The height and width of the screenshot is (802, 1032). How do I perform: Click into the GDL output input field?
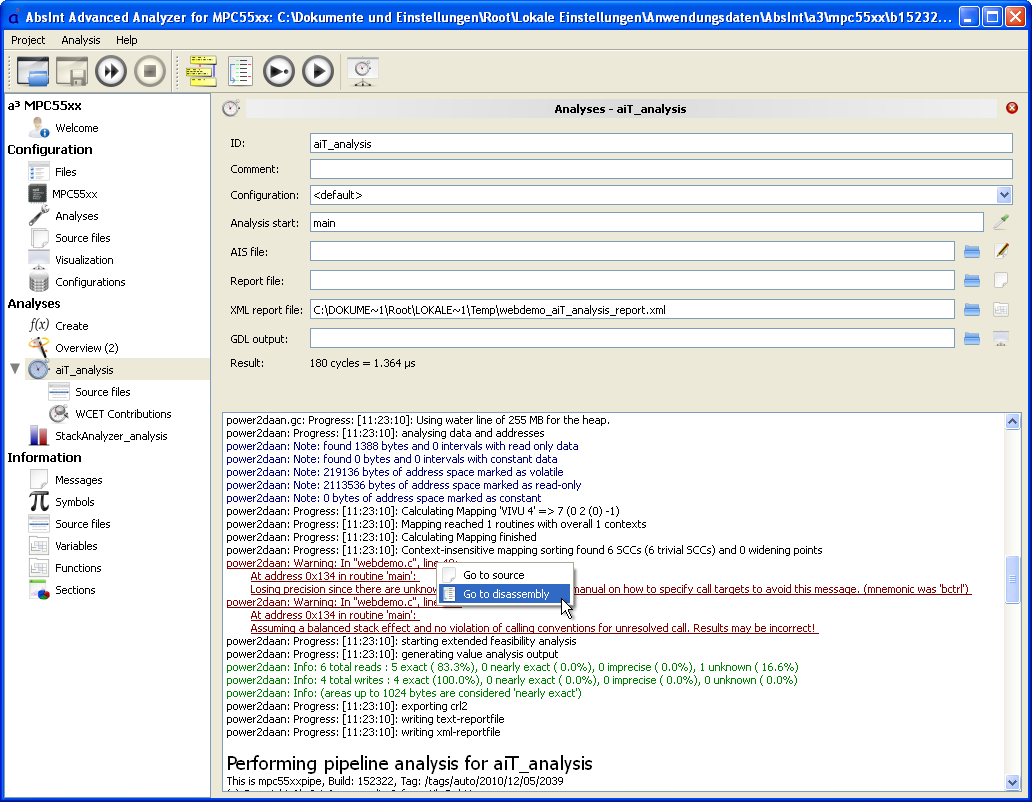(x=632, y=338)
